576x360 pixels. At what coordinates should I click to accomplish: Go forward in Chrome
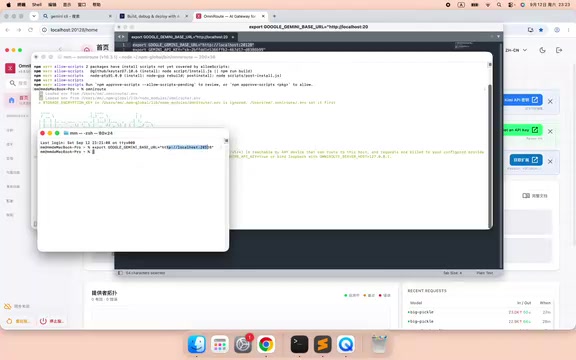tap(19, 30)
